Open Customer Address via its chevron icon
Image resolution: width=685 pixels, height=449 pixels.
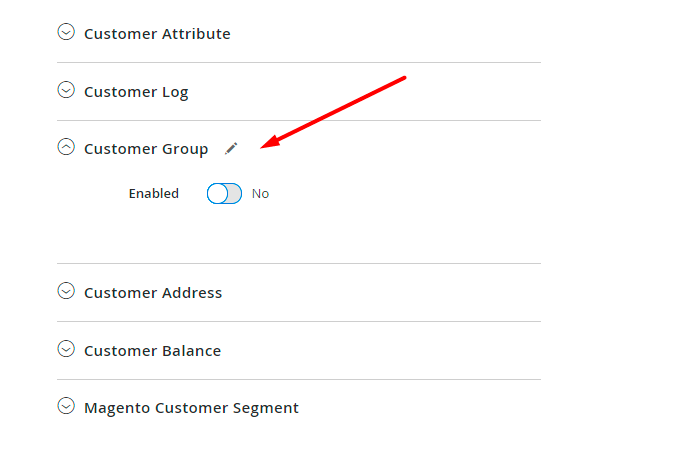66,292
